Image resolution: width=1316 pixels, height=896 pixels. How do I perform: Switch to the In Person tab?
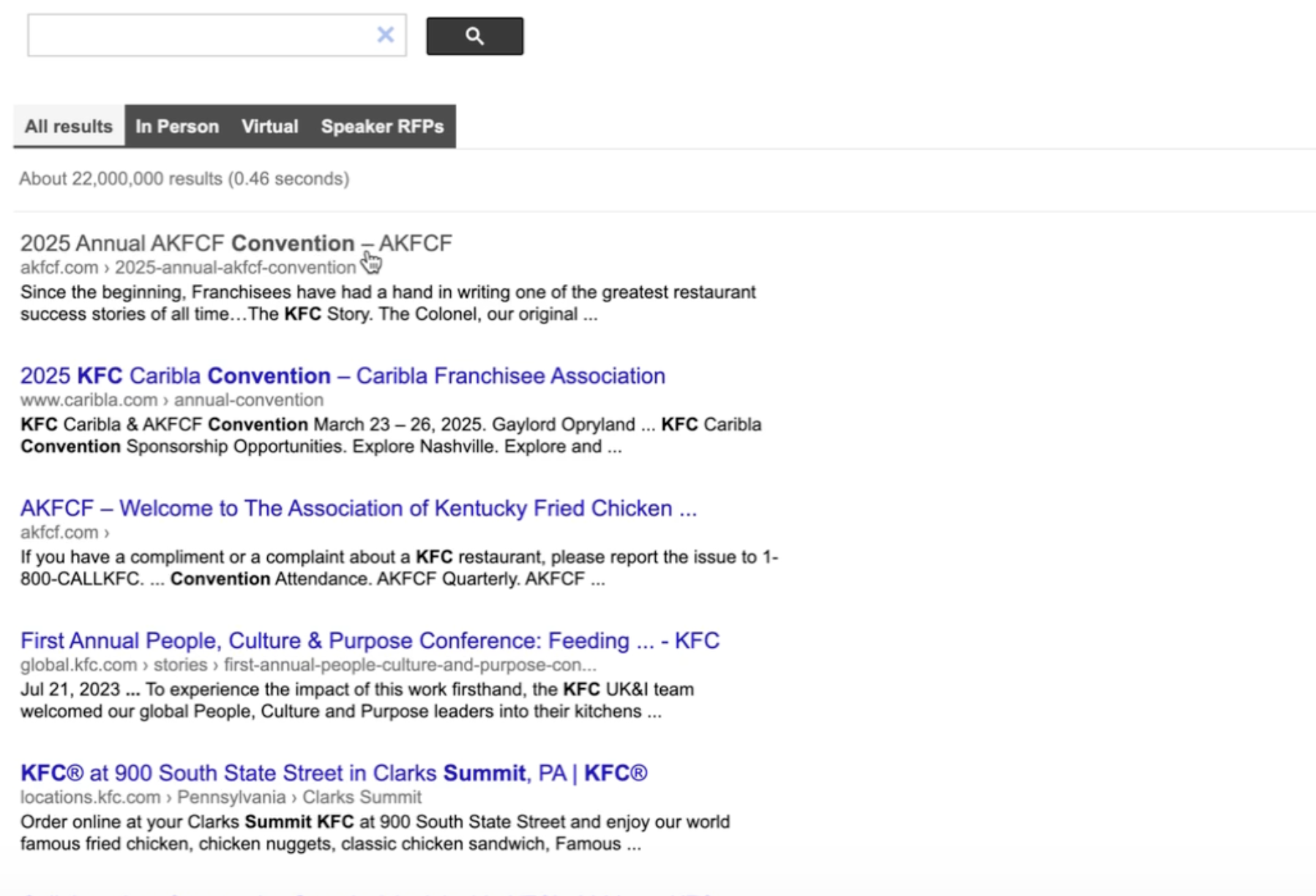point(177,126)
